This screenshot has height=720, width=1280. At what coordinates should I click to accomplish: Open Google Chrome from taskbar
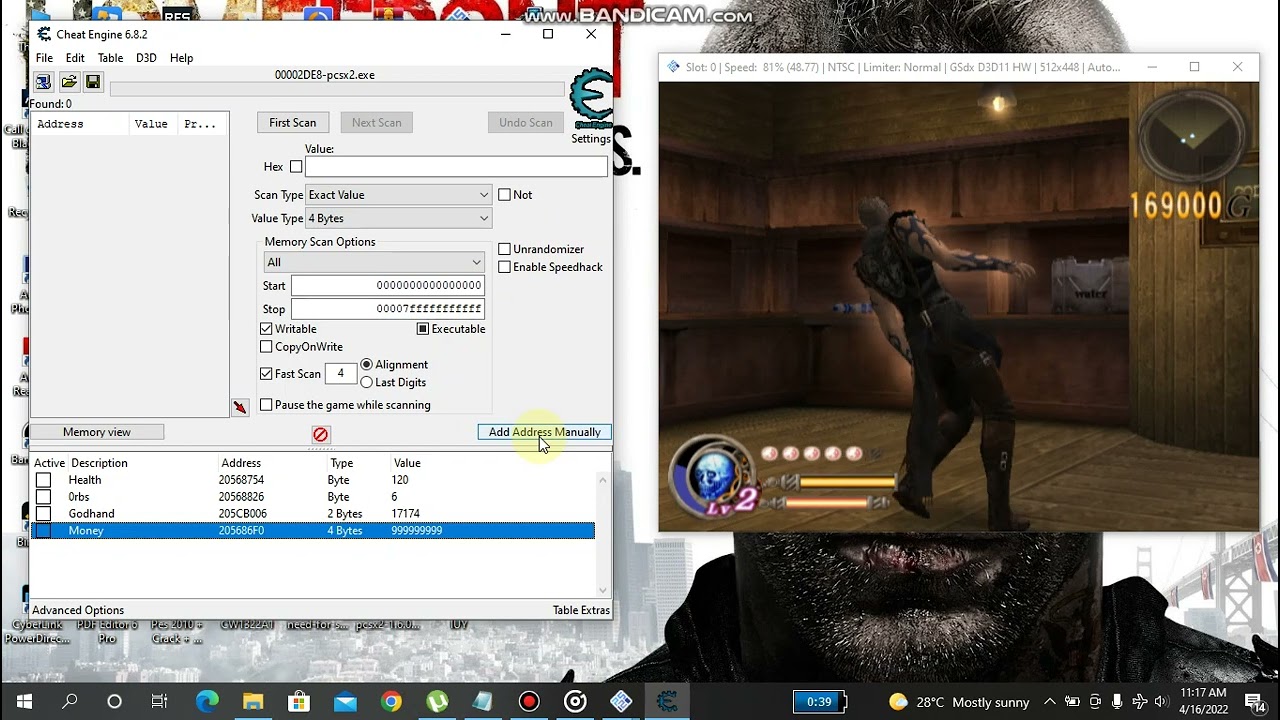pos(391,701)
